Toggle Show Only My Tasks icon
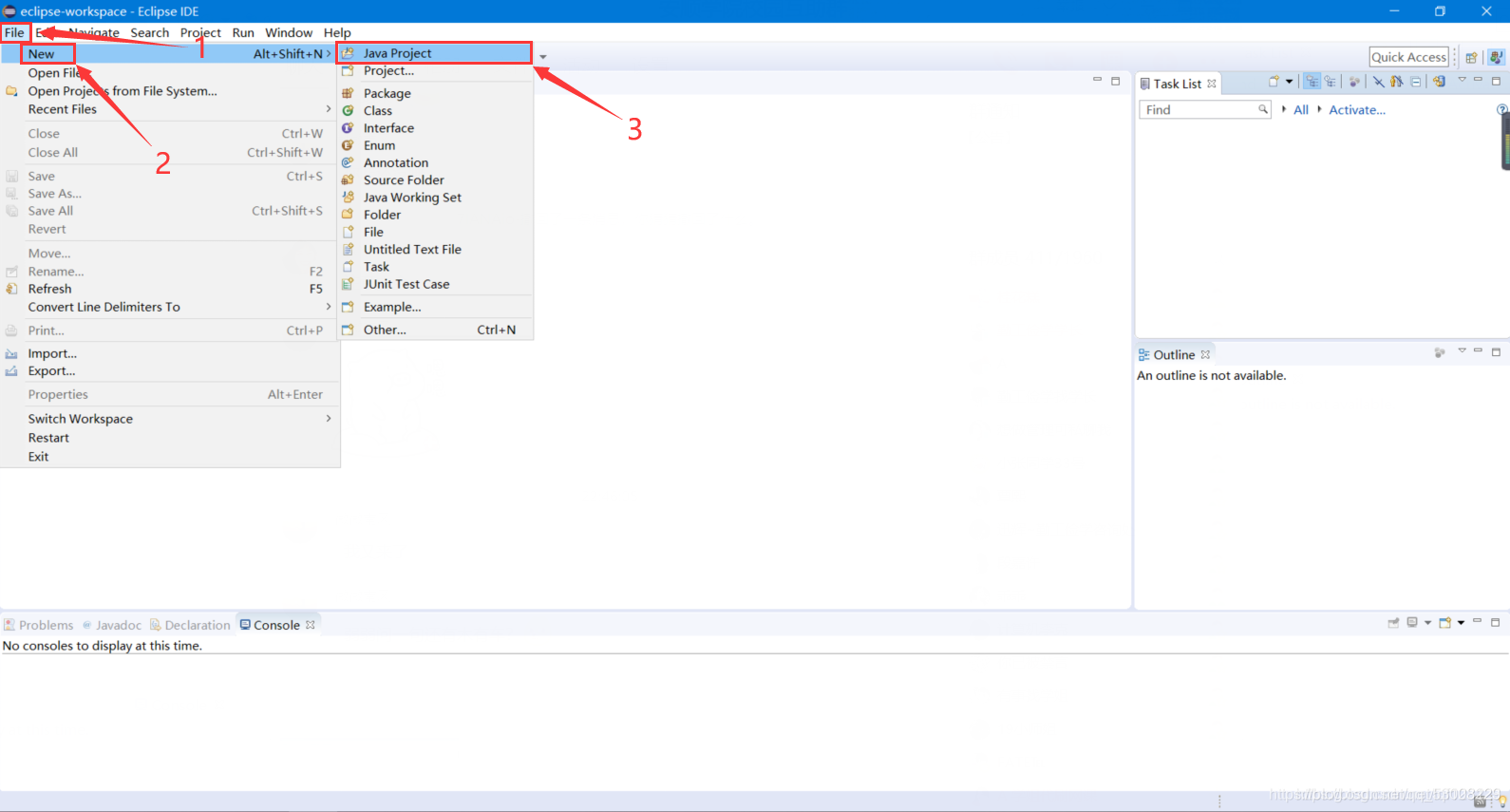Image resolution: width=1510 pixels, height=812 pixels. (1396, 82)
